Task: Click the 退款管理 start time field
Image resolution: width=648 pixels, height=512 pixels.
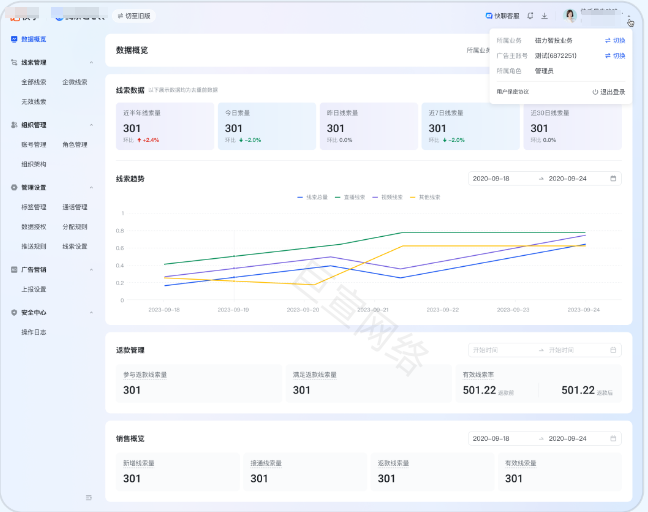Action: pyautogui.click(x=485, y=350)
